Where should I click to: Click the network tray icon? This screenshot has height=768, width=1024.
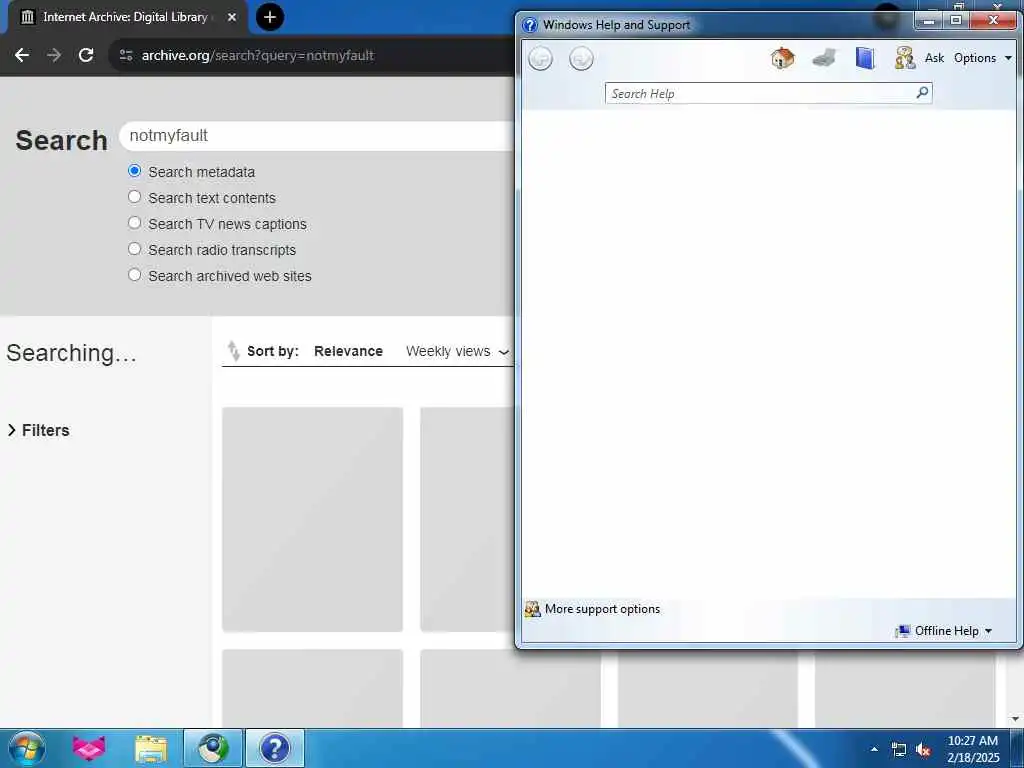[899, 750]
